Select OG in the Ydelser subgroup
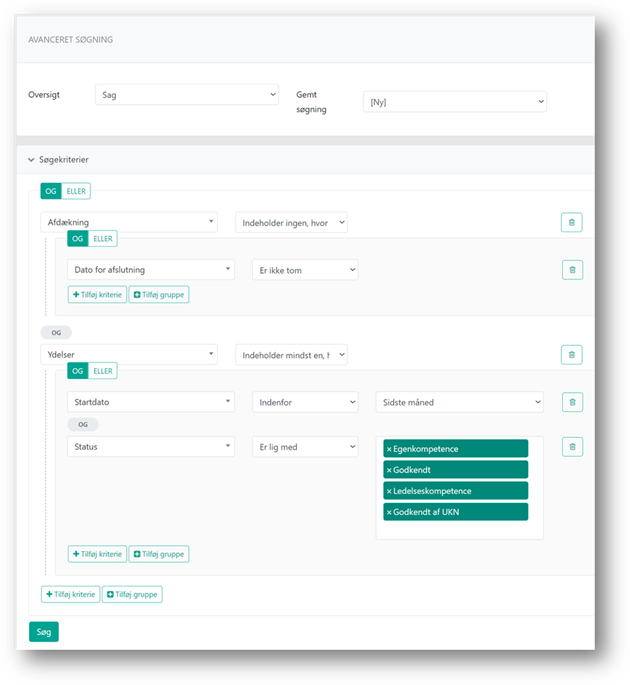Screen dimensions: 630x685 click(77, 371)
